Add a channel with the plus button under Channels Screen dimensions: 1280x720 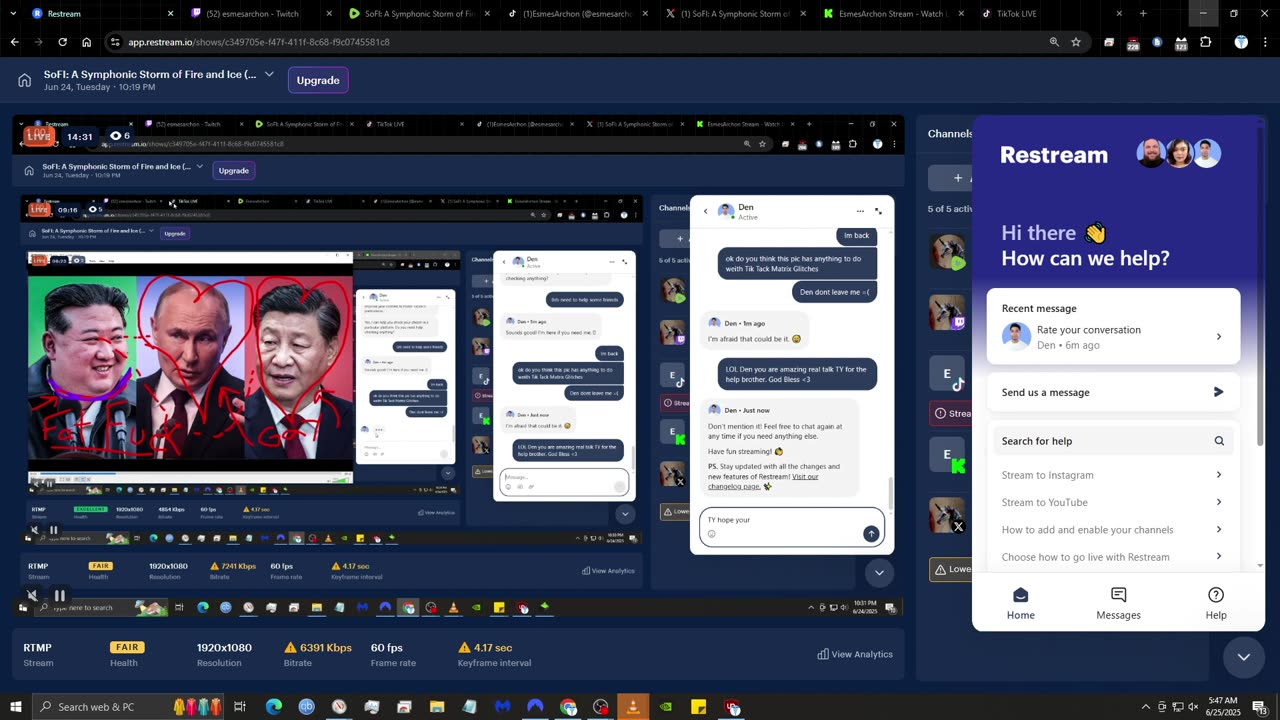(950, 178)
